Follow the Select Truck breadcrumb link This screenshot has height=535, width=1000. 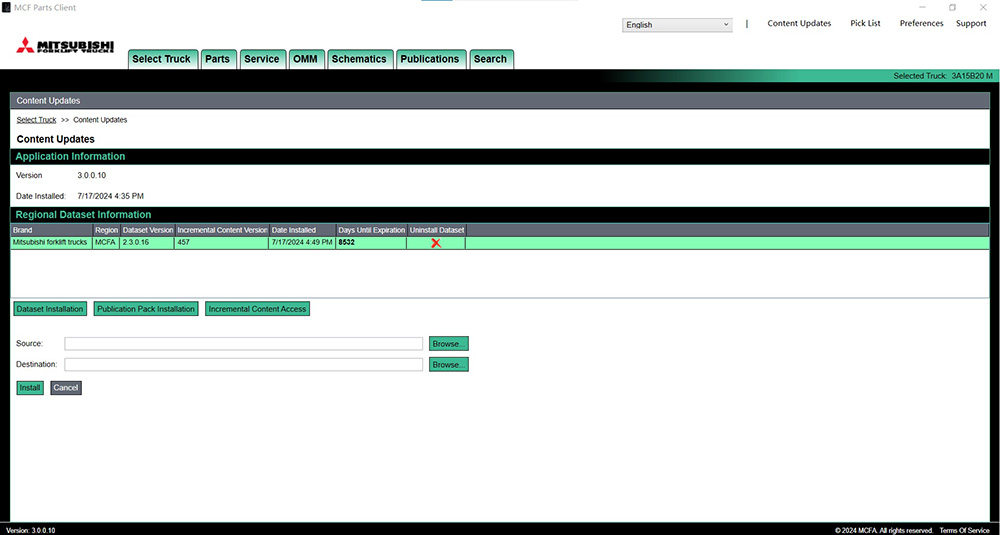[x=36, y=120]
